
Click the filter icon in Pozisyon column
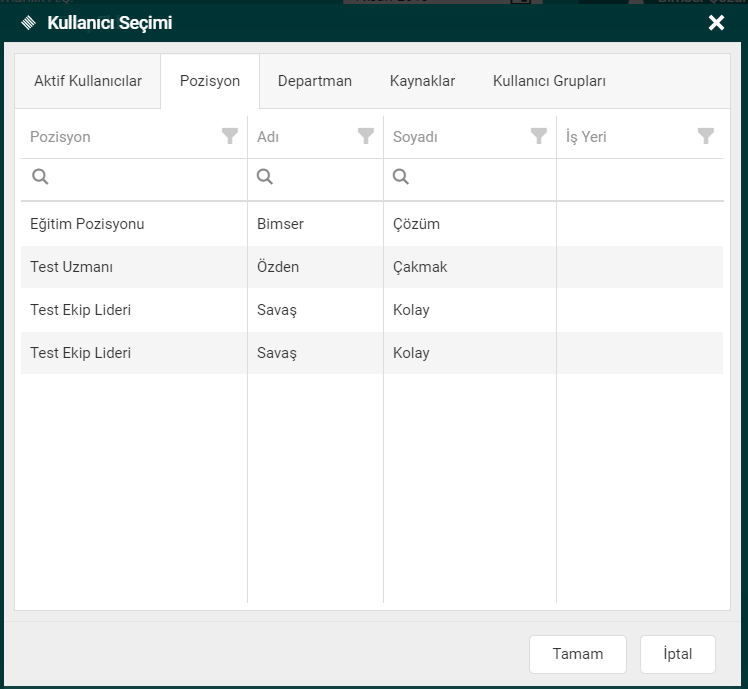pyautogui.click(x=230, y=136)
